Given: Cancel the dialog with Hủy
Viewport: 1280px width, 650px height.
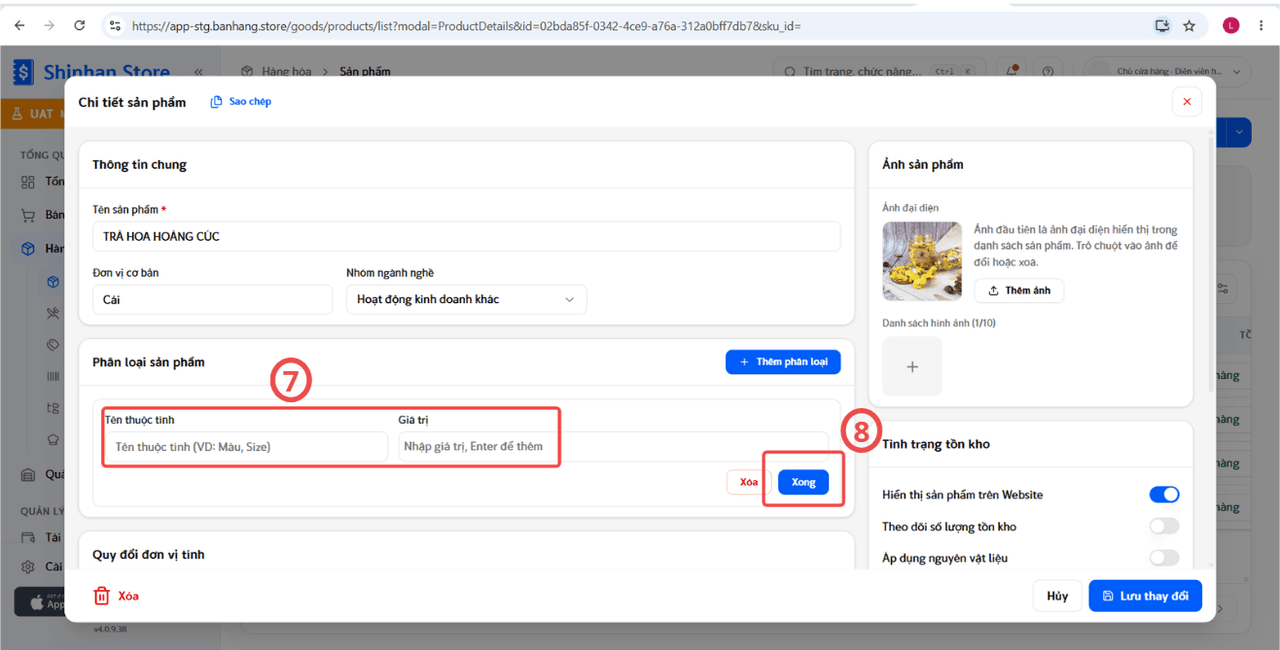Looking at the screenshot, I should coord(1057,596).
